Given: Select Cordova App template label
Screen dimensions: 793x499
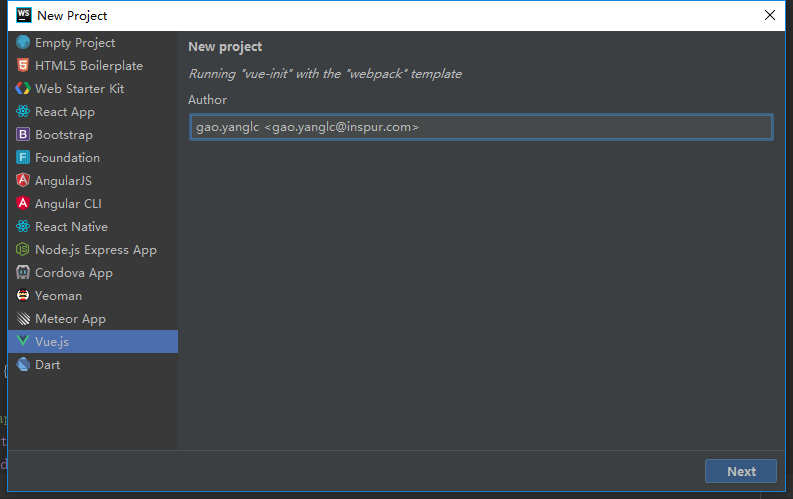Looking at the screenshot, I should (x=74, y=273).
